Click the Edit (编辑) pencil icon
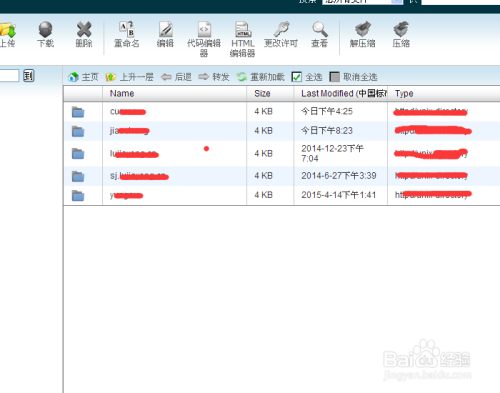Viewport: 500px width, 393px height. click(x=165, y=29)
